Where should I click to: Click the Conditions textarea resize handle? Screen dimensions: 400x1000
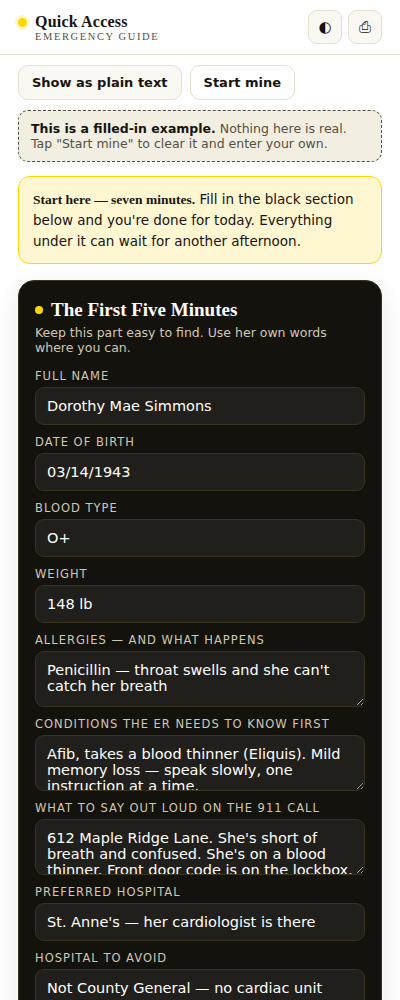pyautogui.click(x=360, y=786)
